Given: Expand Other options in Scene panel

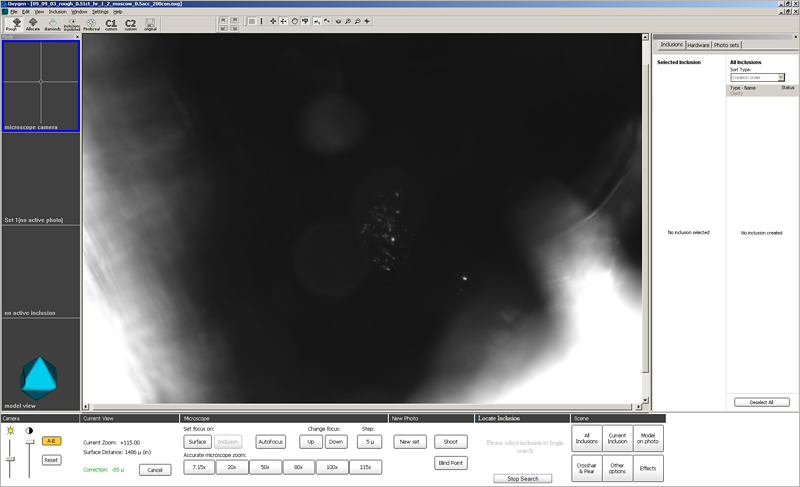Looking at the screenshot, I should tap(618, 466).
